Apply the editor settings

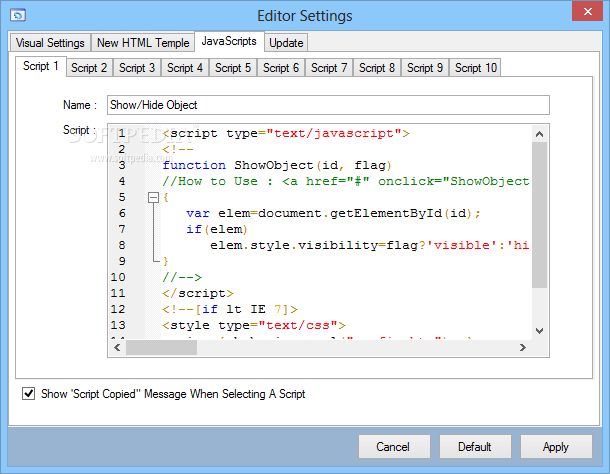click(x=556, y=447)
